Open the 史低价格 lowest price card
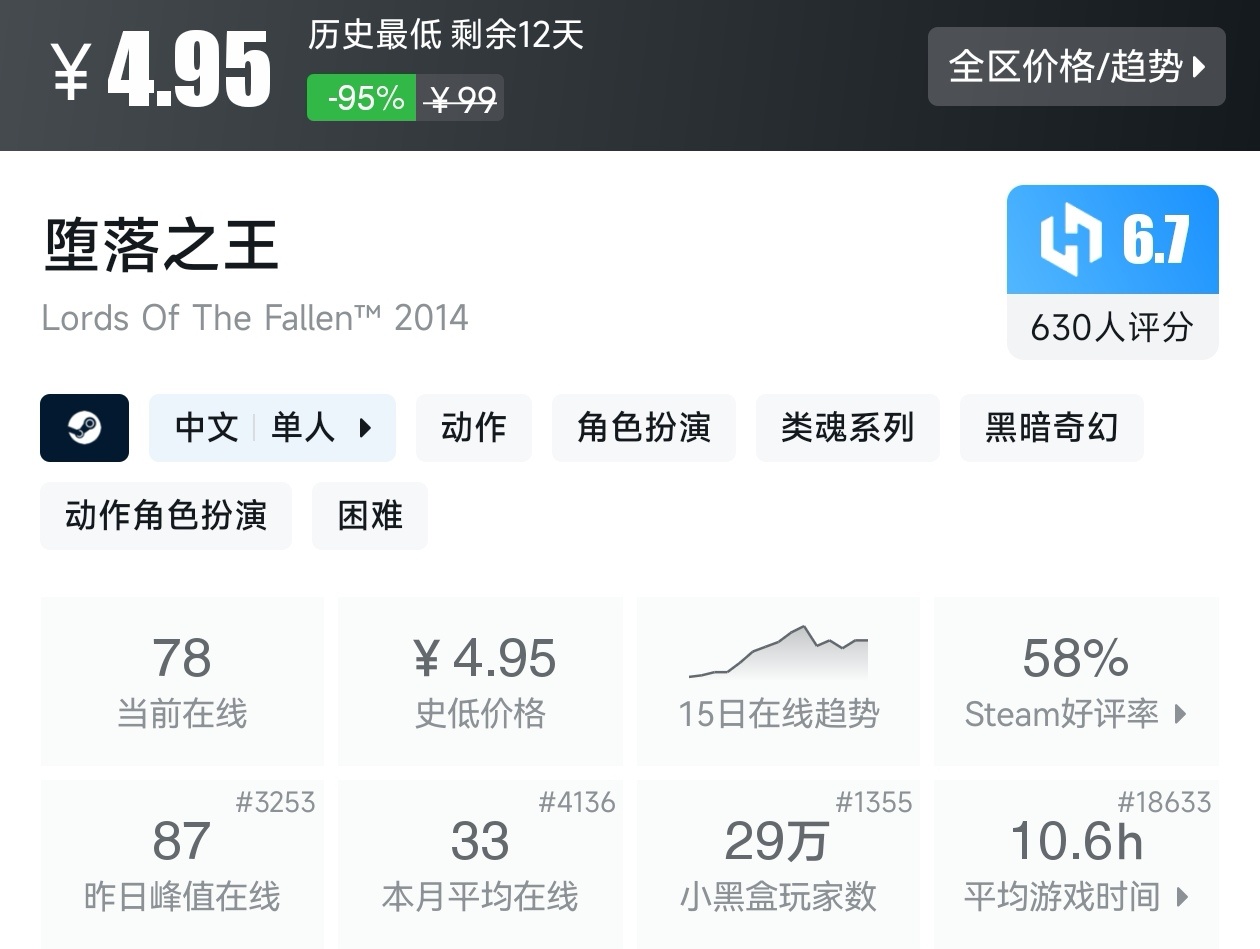Image resolution: width=1260 pixels, height=949 pixels. 480,681
